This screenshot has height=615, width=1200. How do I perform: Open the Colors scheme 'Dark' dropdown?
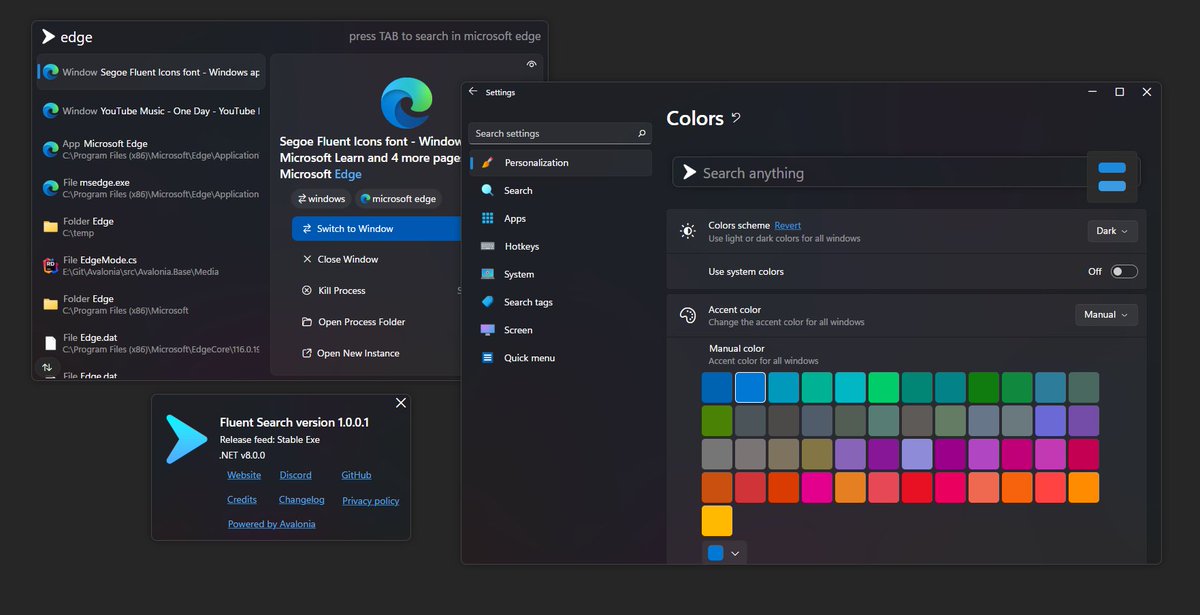click(1112, 231)
